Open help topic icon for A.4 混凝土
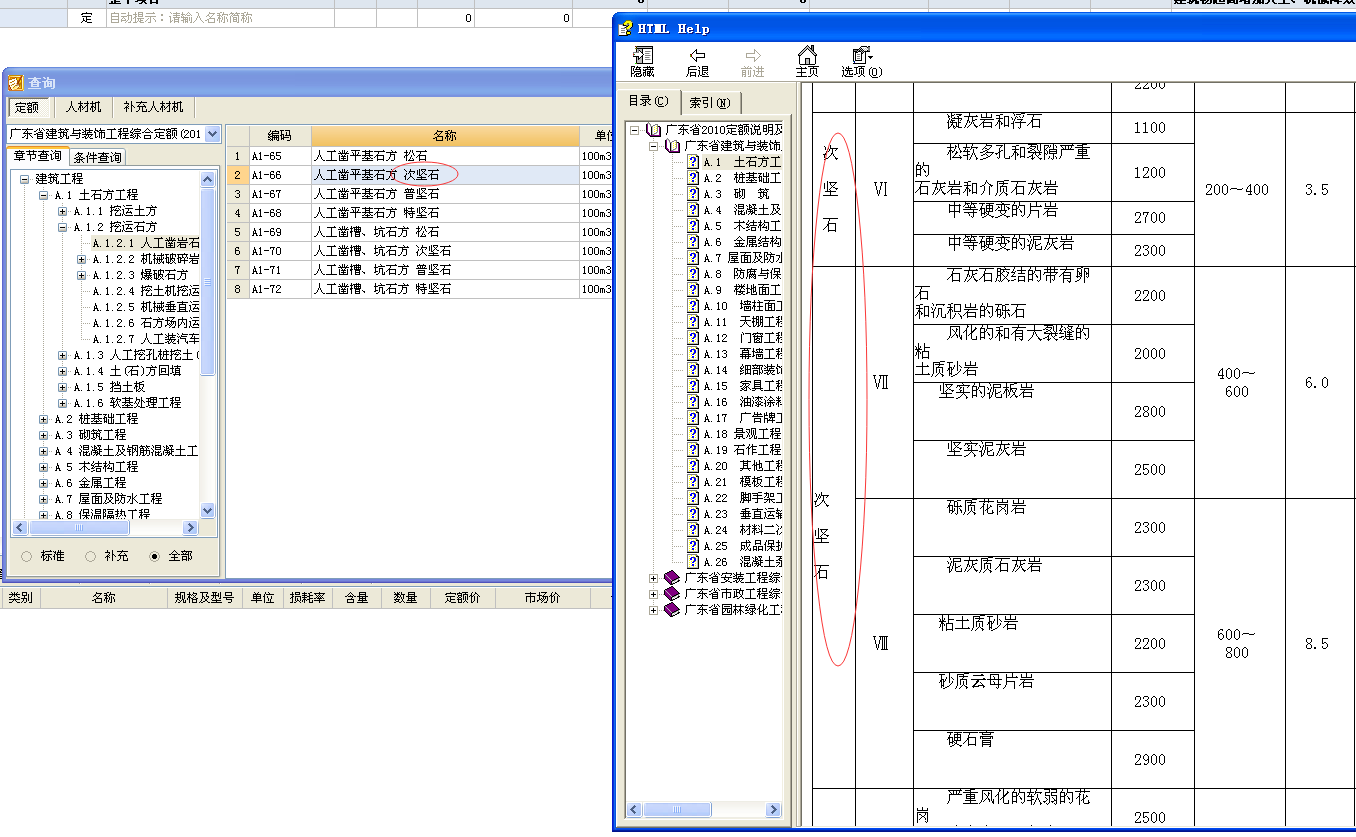The height and width of the screenshot is (837, 1356). 693,210
